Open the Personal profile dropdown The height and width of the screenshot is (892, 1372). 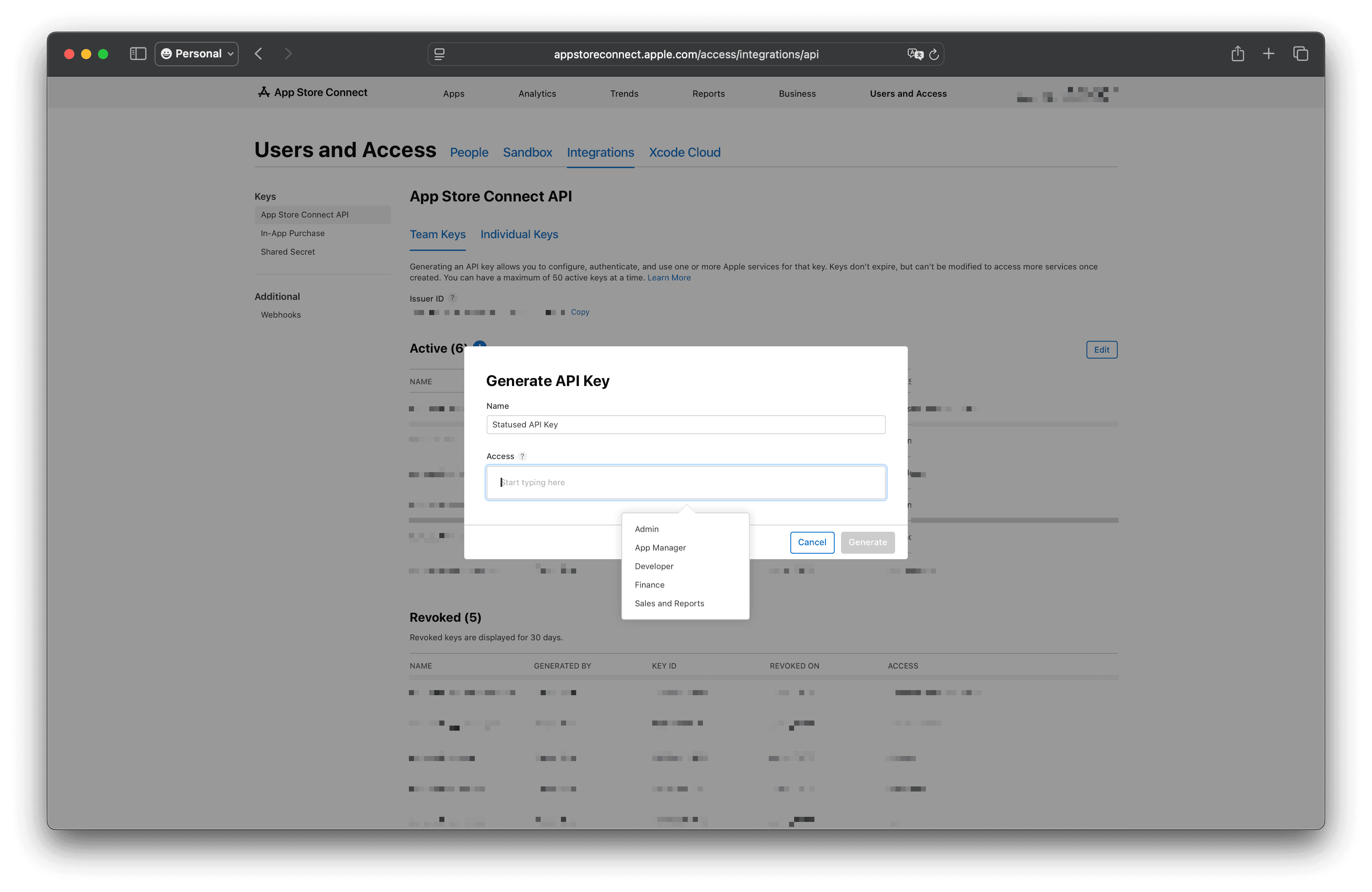[x=196, y=54]
